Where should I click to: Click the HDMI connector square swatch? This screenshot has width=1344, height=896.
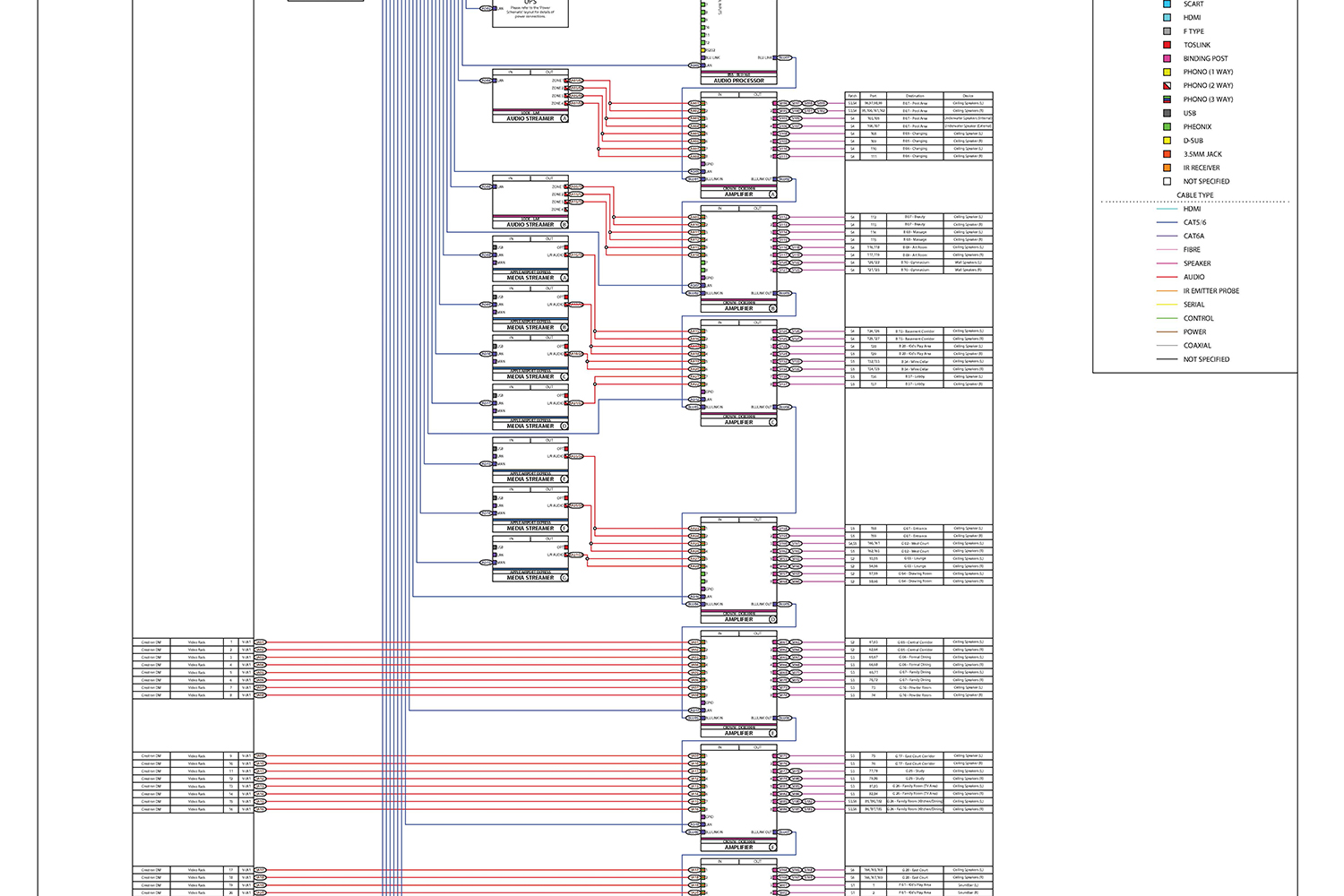[1167, 17]
